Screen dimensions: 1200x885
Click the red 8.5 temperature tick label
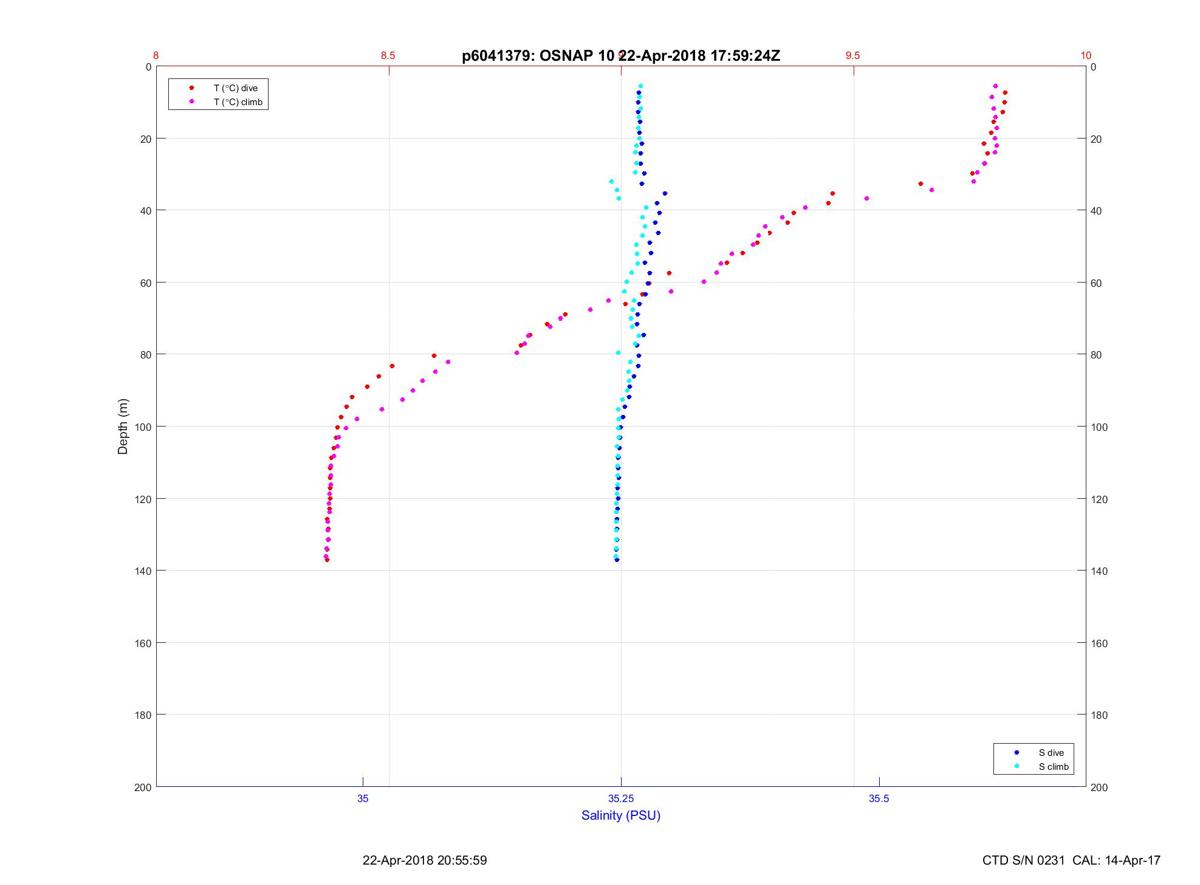click(388, 56)
